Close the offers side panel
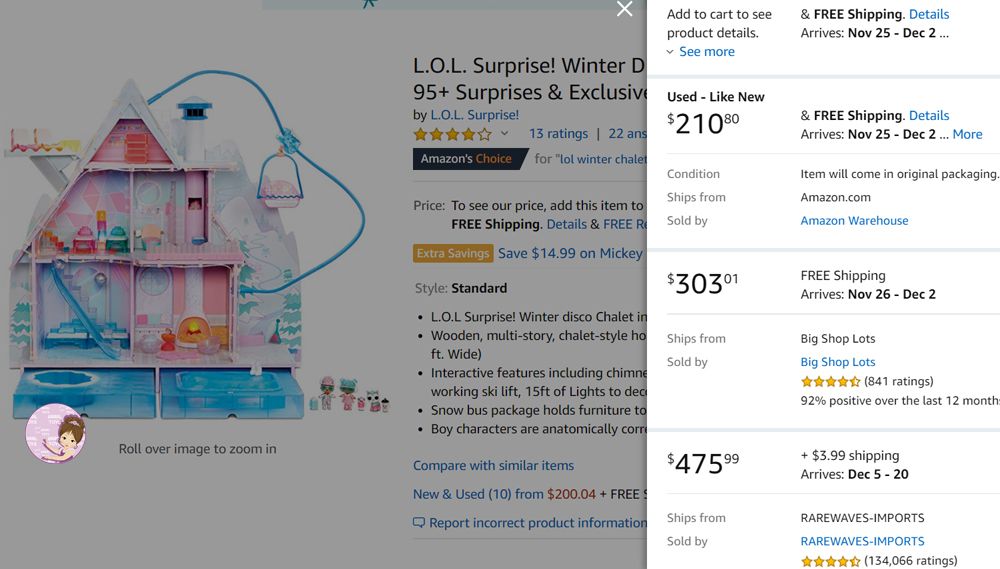This screenshot has height=569, width=1000. point(625,10)
